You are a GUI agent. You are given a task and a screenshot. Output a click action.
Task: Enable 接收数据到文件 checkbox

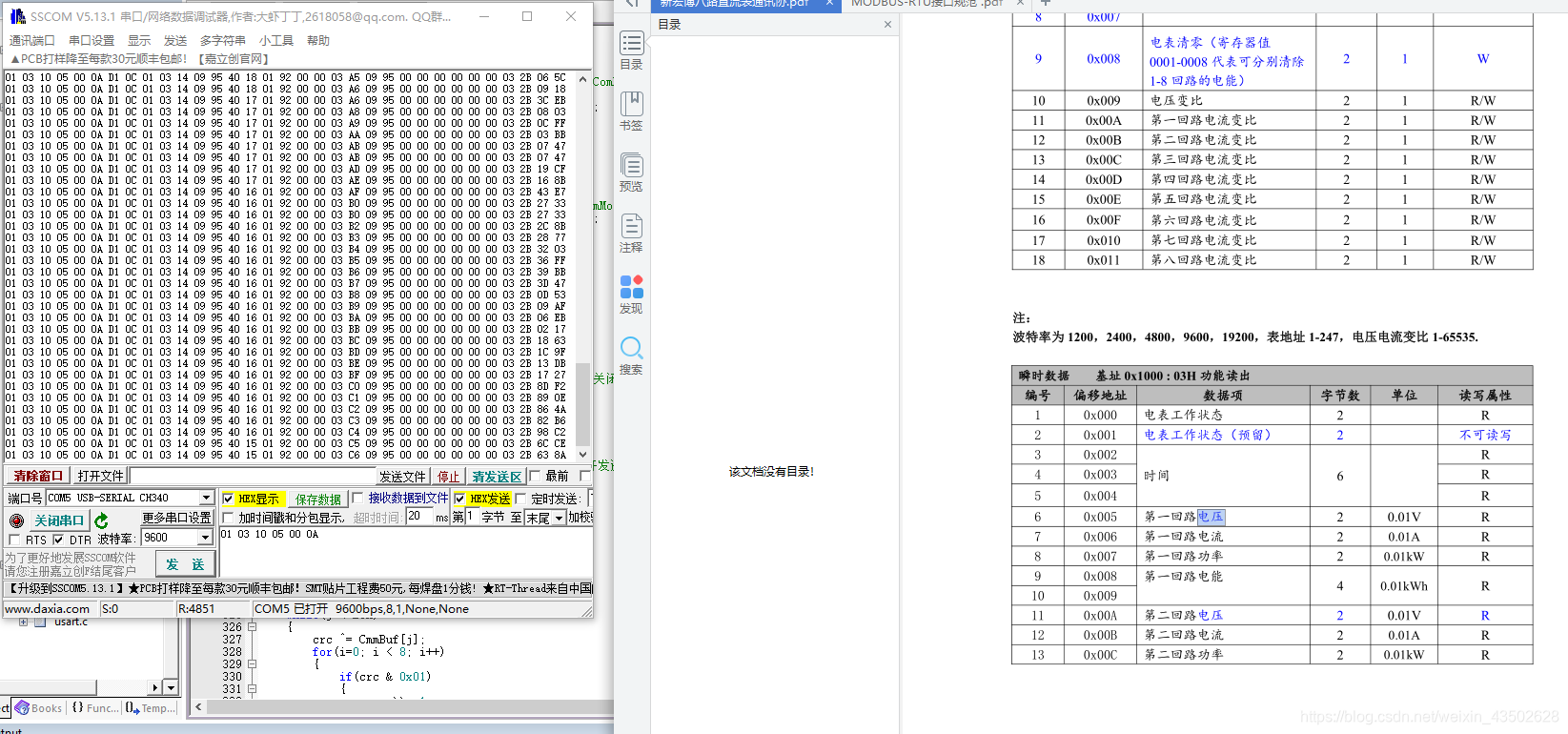[x=357, y=498]
